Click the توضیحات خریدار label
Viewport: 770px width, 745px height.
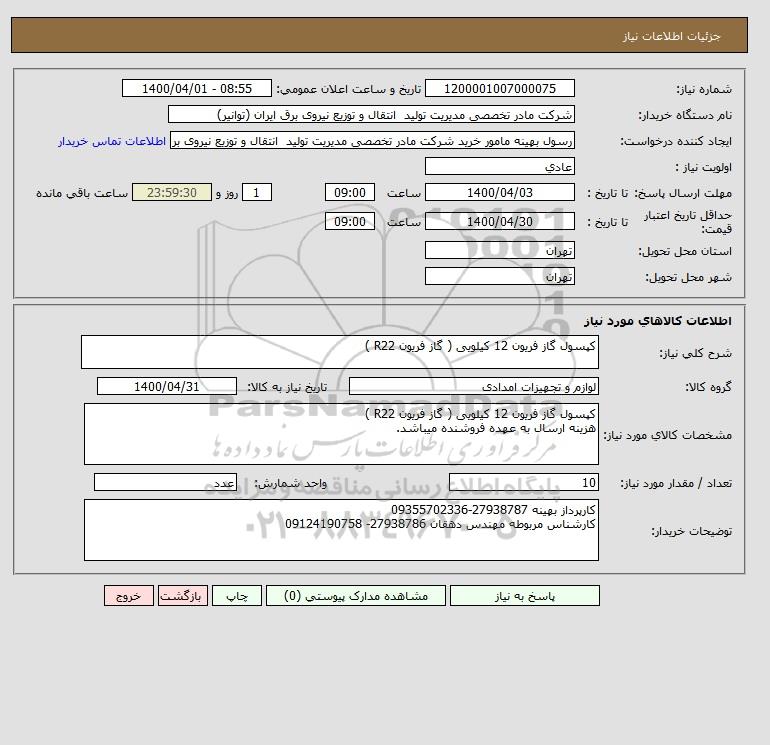pyautogui.click(x=691, y=531)
